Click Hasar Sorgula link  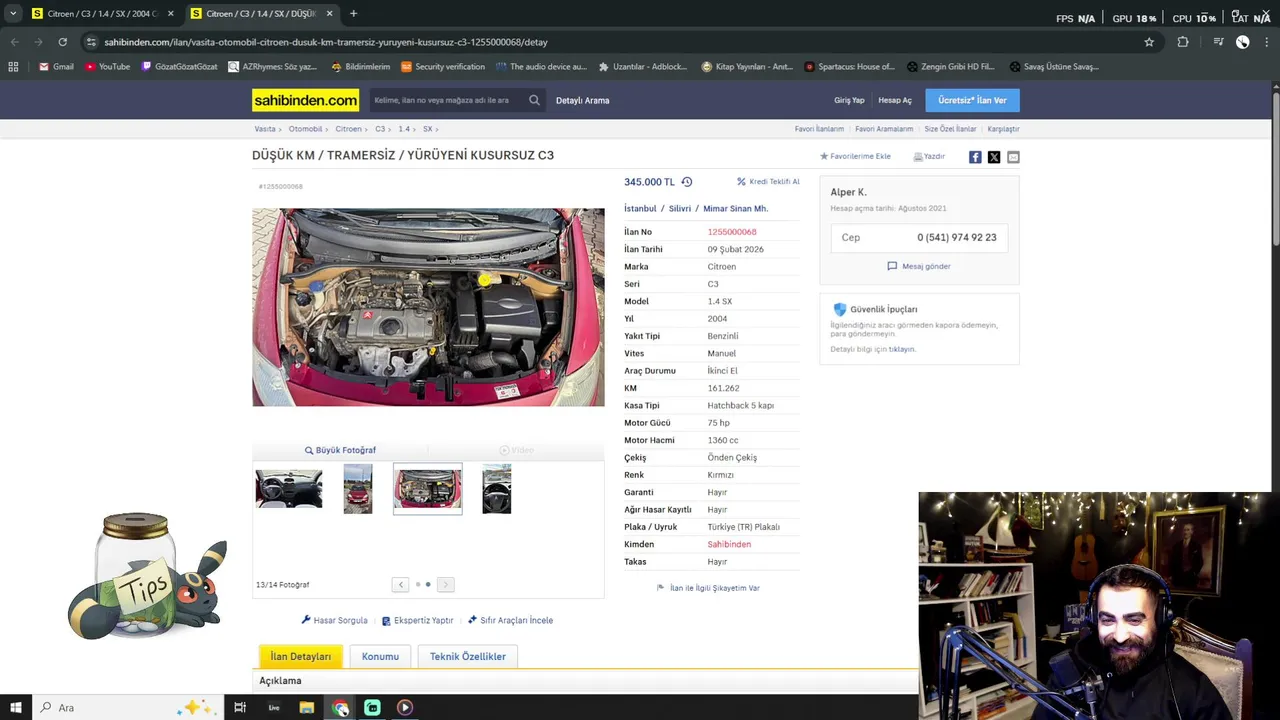(x=334, y=620)
